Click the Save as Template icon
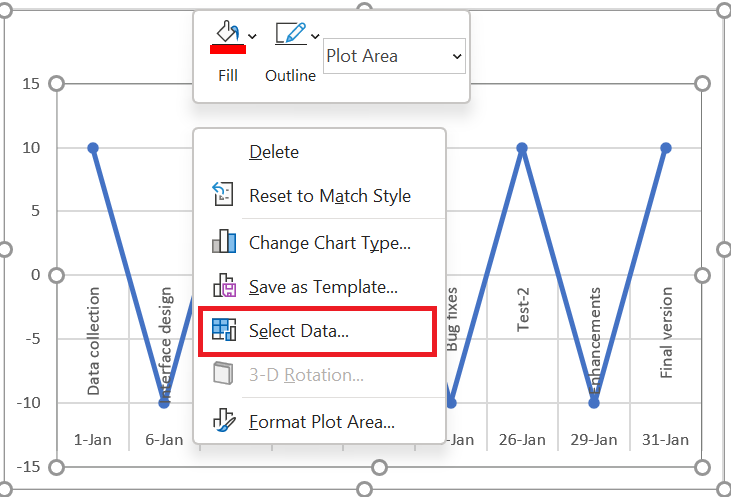 coord(225,285)
